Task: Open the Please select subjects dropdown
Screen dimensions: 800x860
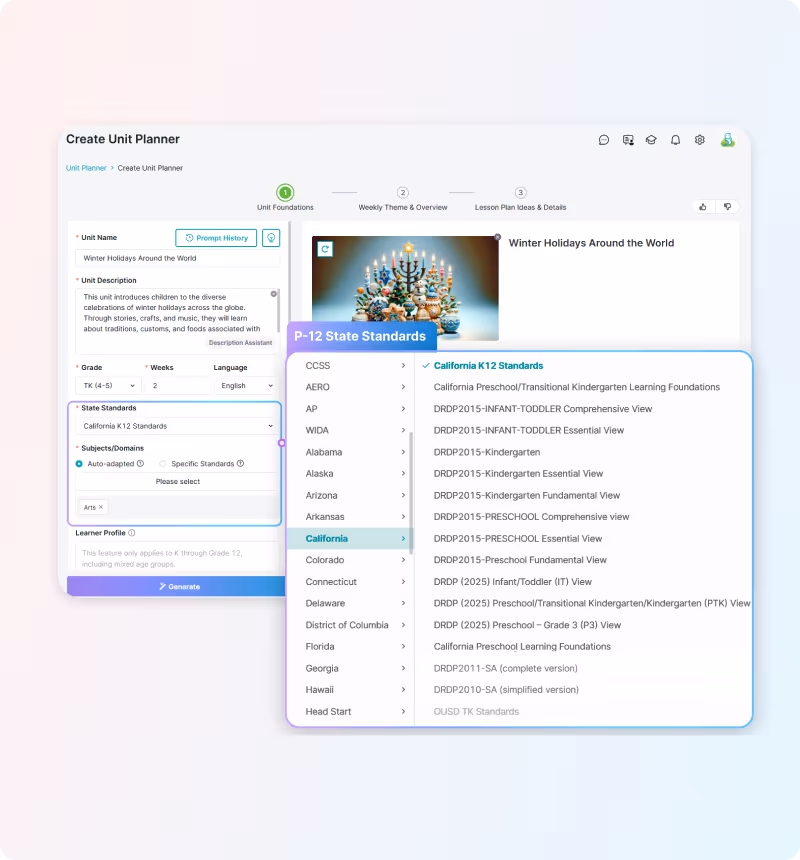Action: [178, 482]
